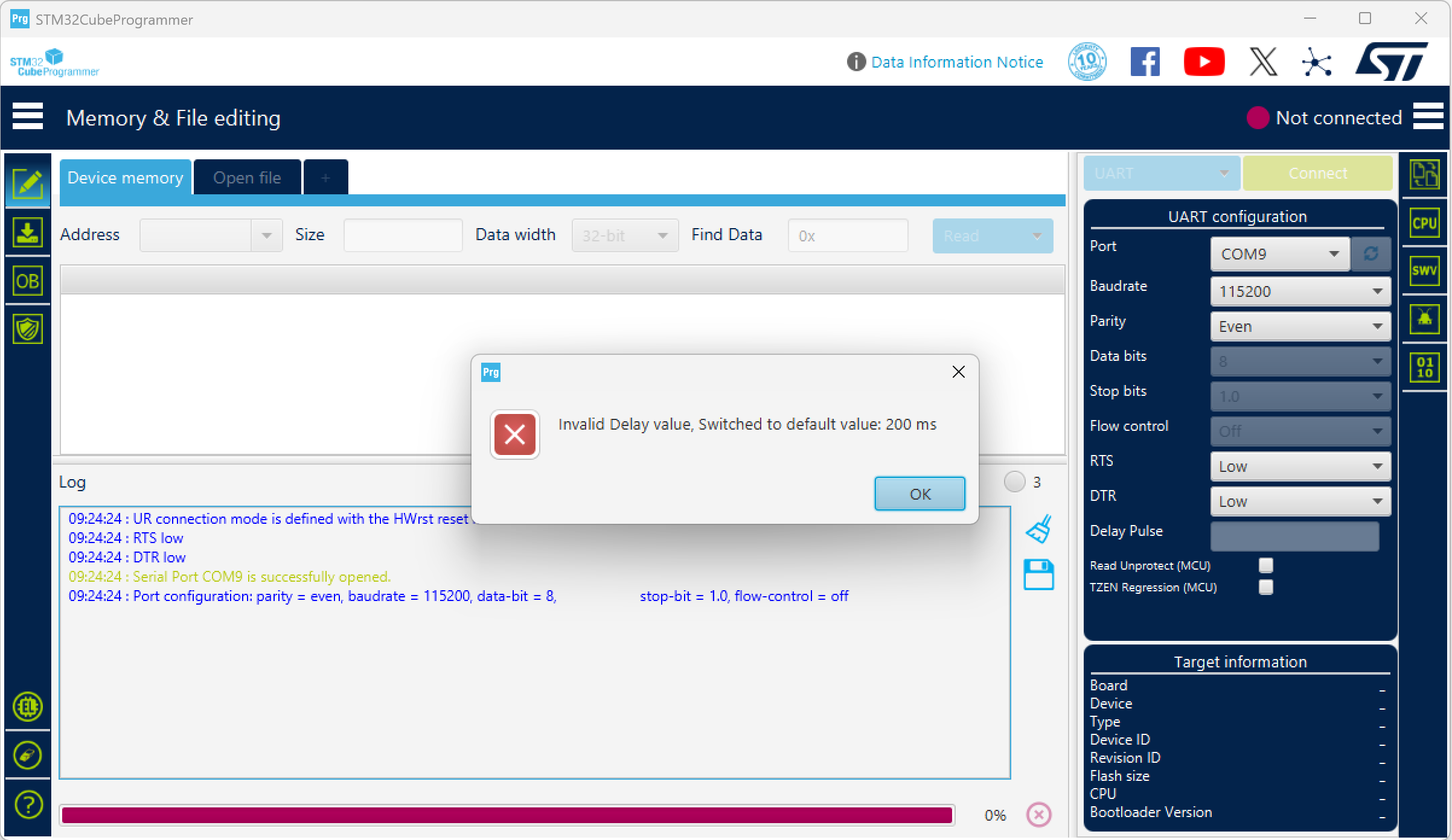The height and width of the screenshot is (840, 1452).
Task: Open the Baudrate dropdown
Action: (x=1299, y=291)
